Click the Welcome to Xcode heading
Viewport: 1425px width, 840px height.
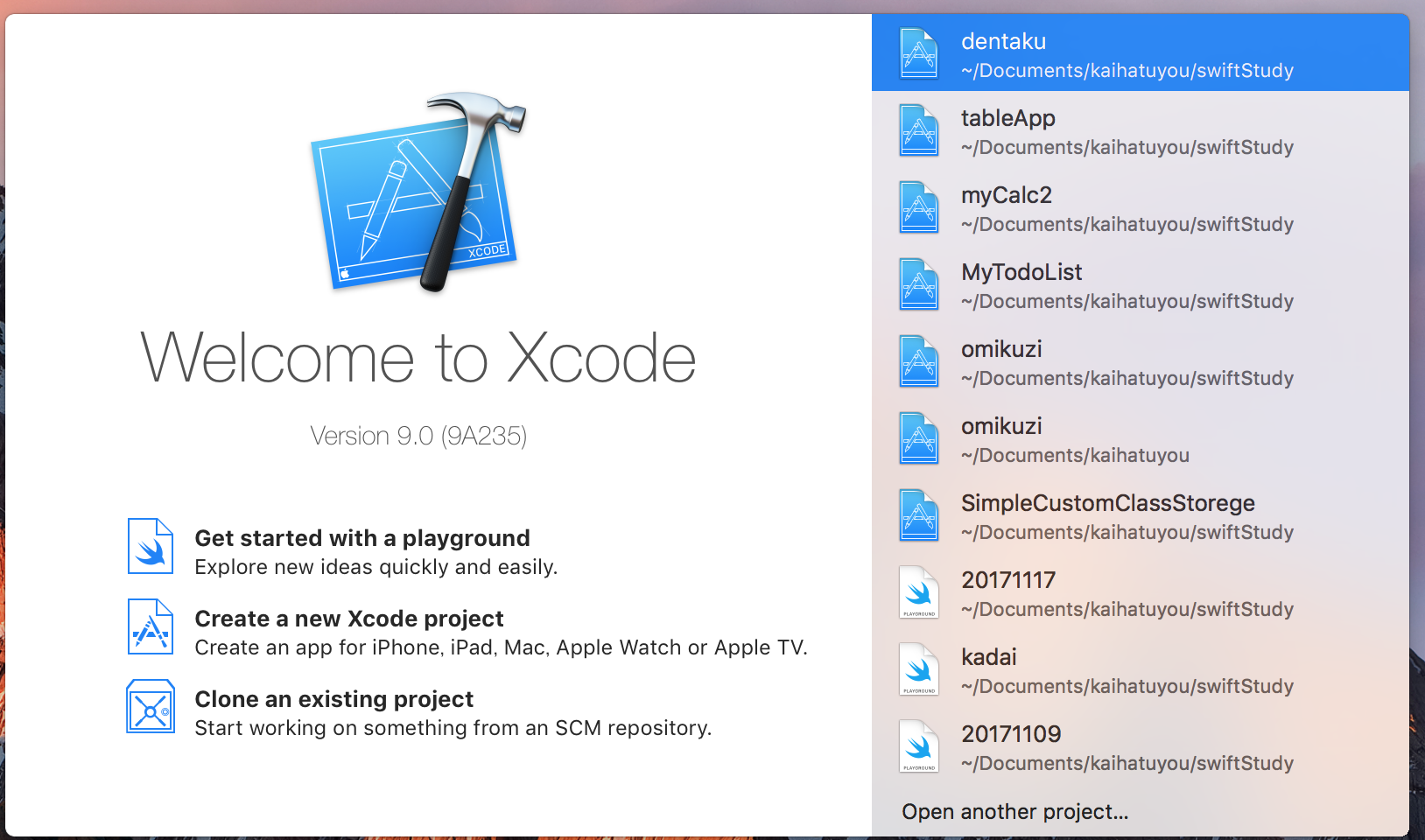[418, 358]
